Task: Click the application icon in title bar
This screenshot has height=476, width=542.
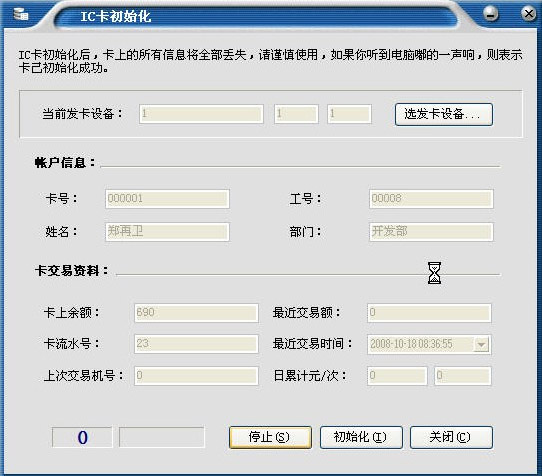Action: click(x=21, y=14)
